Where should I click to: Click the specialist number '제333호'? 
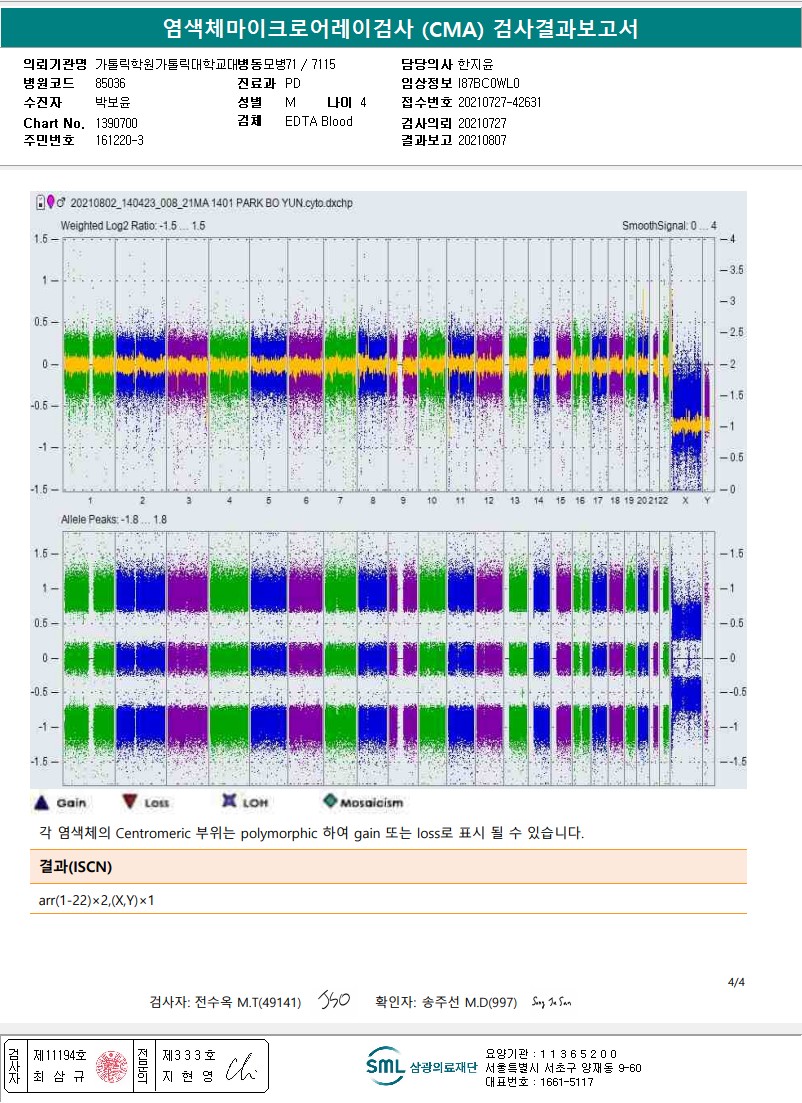click(189, 1055)
